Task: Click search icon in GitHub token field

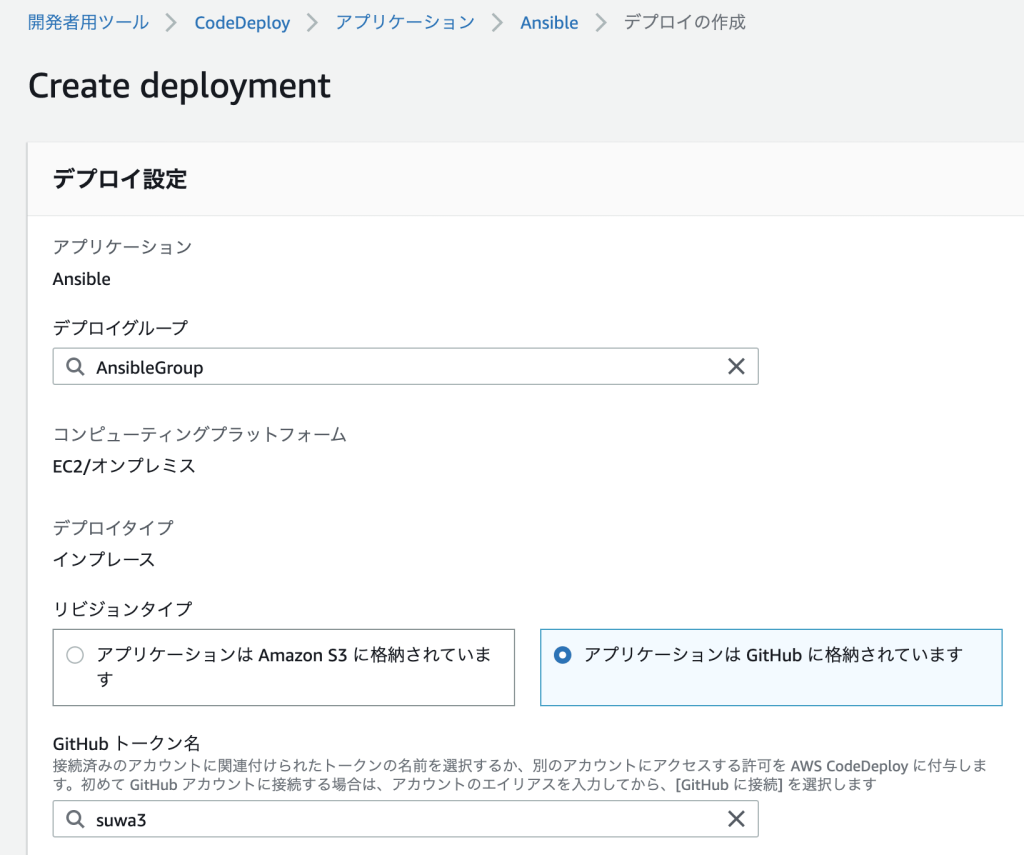Action: (75, 819)
